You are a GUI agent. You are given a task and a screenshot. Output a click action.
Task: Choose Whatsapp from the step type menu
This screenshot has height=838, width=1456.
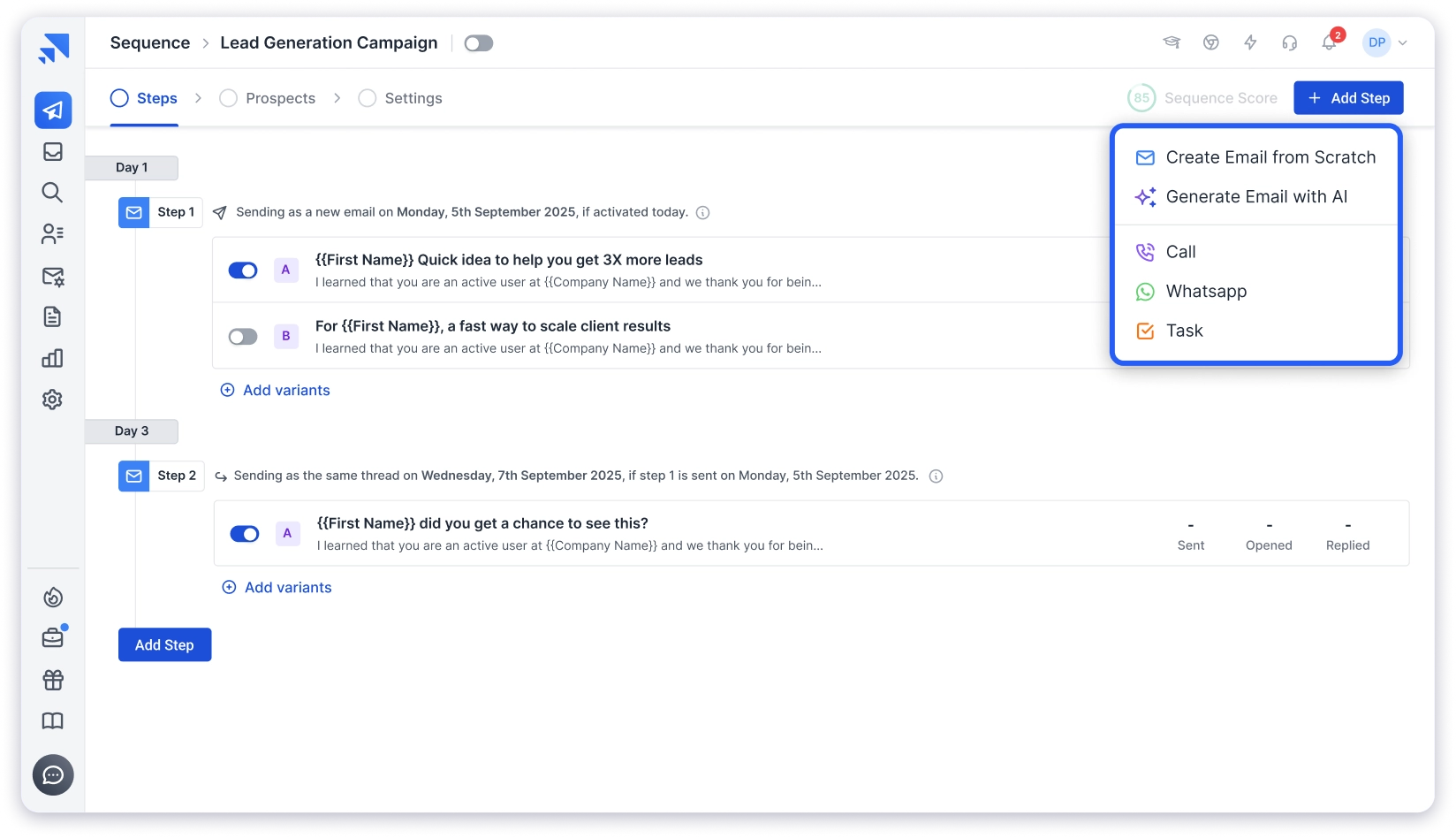pyautogui.click(x=1206, y=291)
